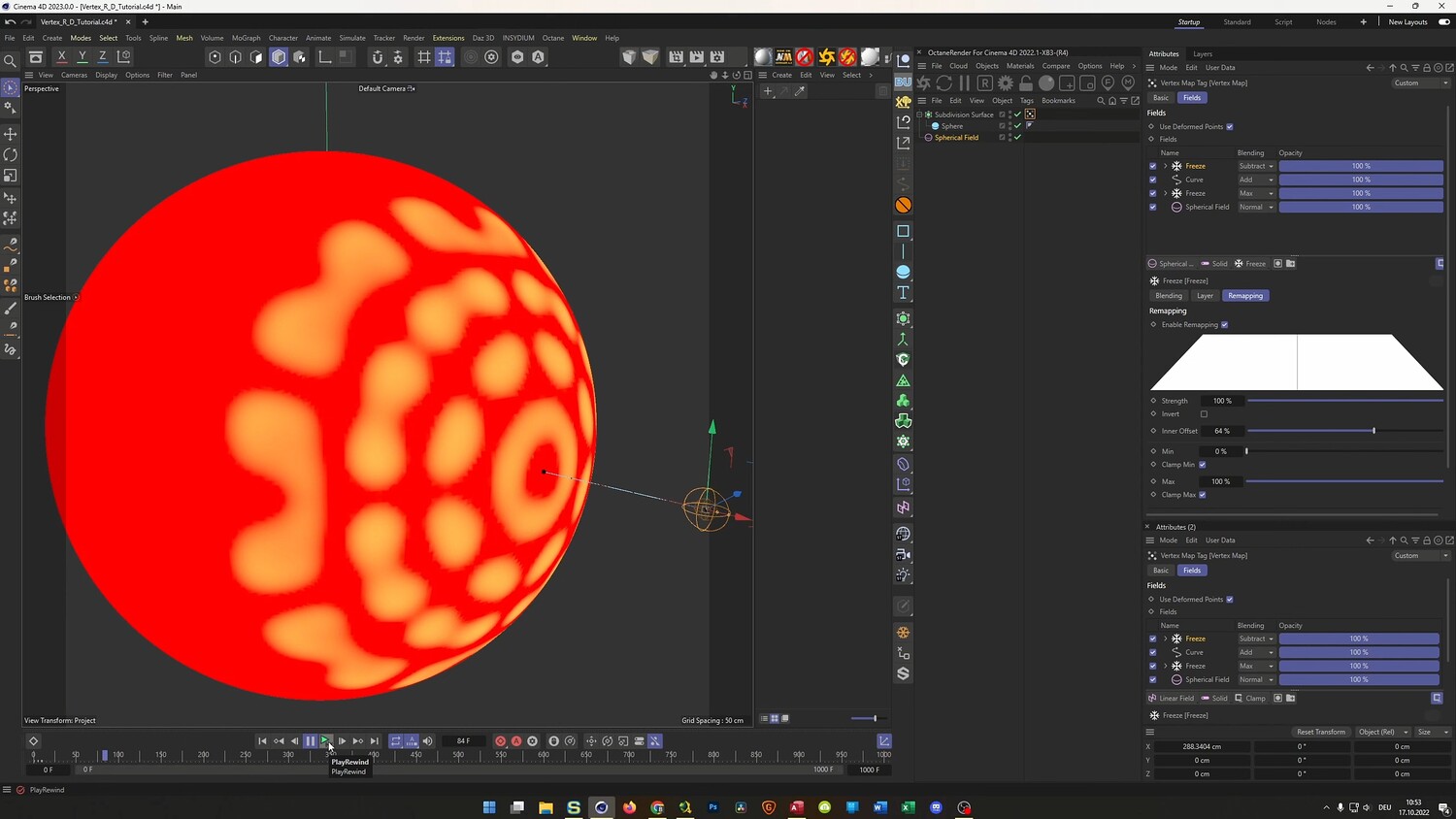Open the Simulate menu

[352, 38]
